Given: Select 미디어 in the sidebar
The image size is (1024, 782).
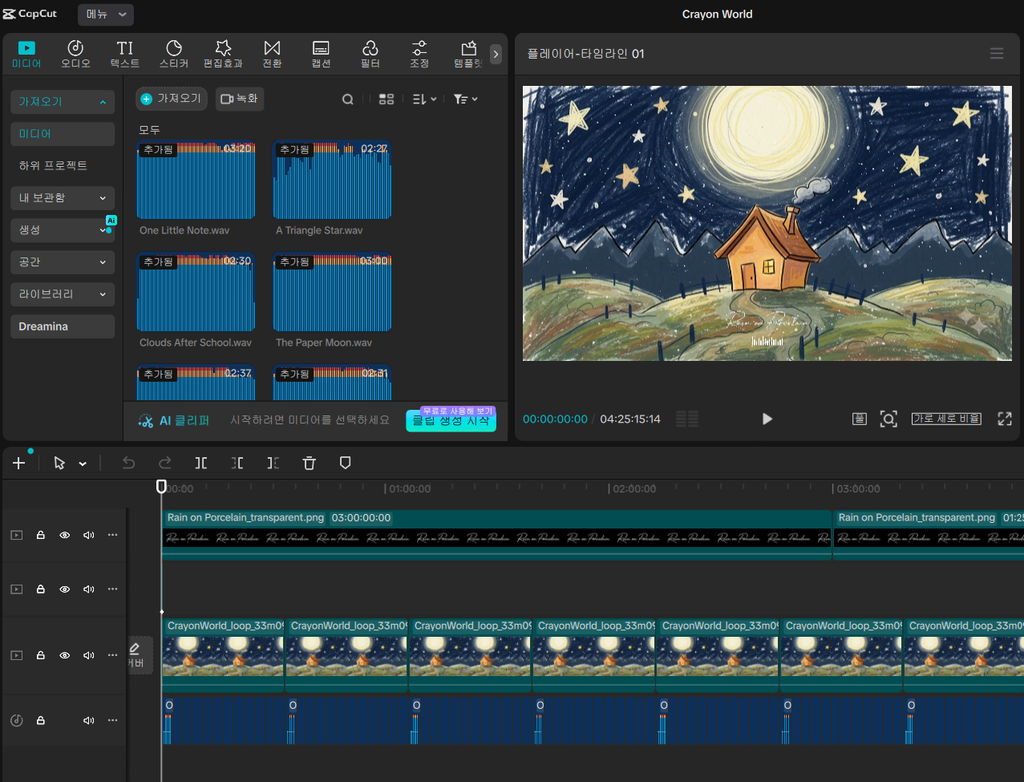Looking at the screenshot, I should [x=63, y=133].
